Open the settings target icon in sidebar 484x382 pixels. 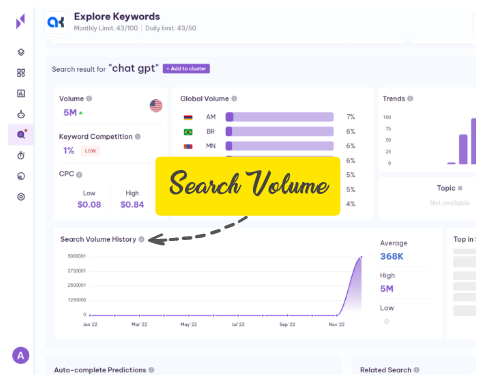21,197
